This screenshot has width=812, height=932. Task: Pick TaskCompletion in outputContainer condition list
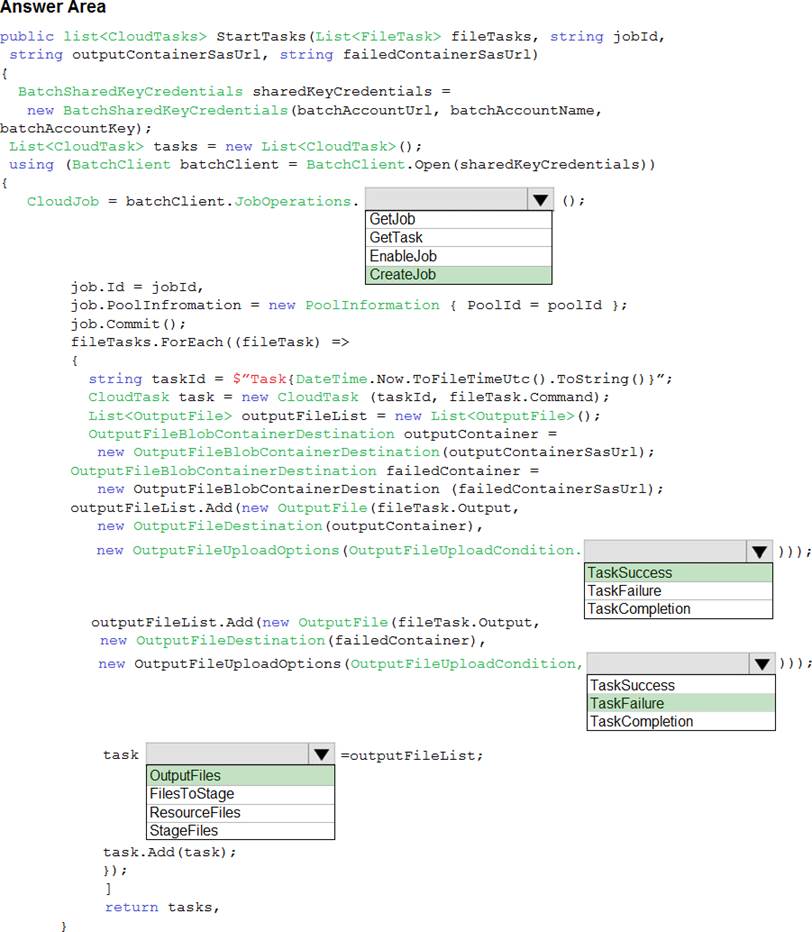click(x=678, y=609)
